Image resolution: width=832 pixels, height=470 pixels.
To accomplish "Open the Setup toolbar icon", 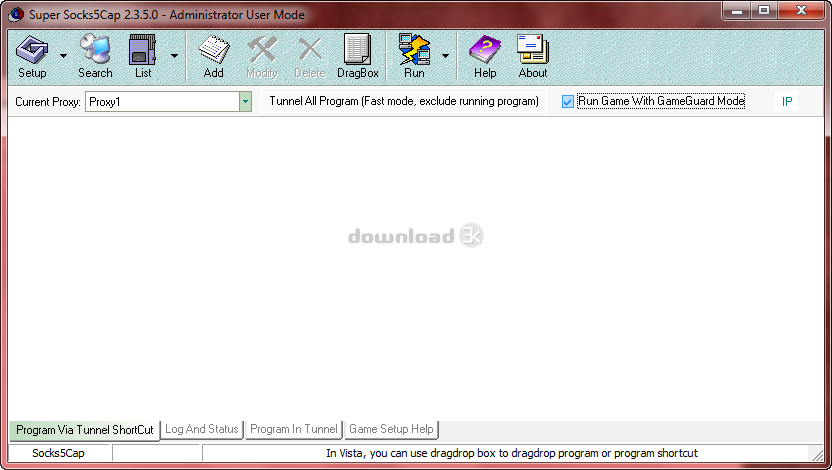I will tap(32, 56).
